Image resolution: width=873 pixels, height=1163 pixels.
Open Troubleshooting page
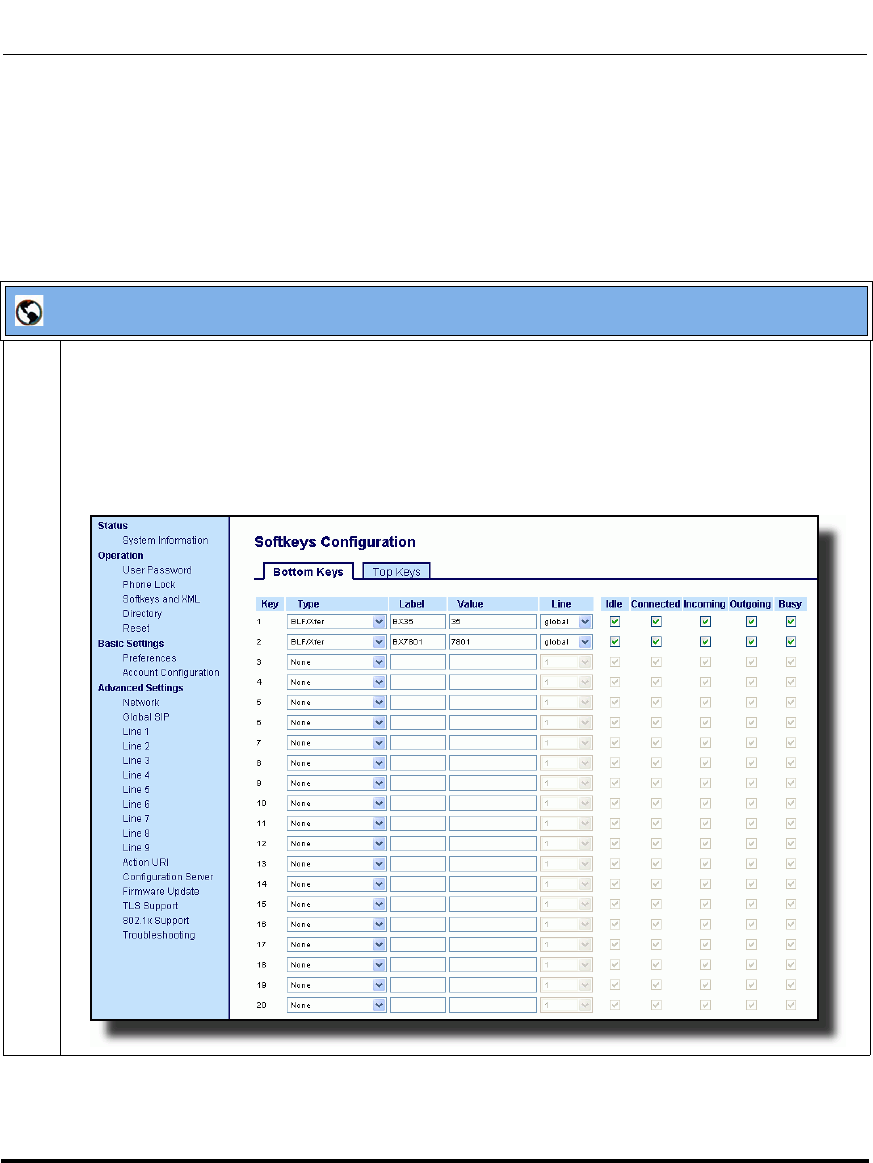pos(159,935)
